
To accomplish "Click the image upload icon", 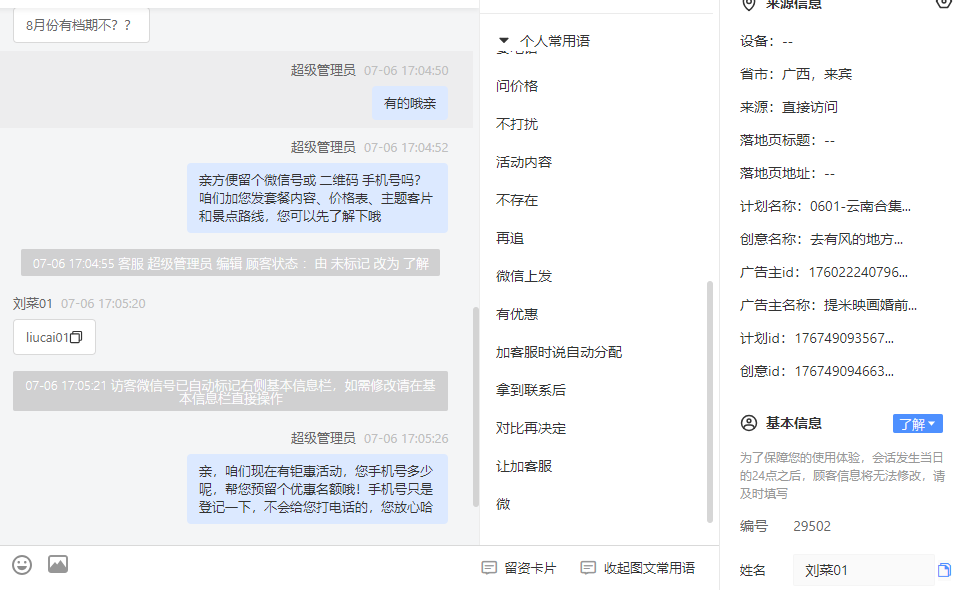I will [x=58, y=564].
